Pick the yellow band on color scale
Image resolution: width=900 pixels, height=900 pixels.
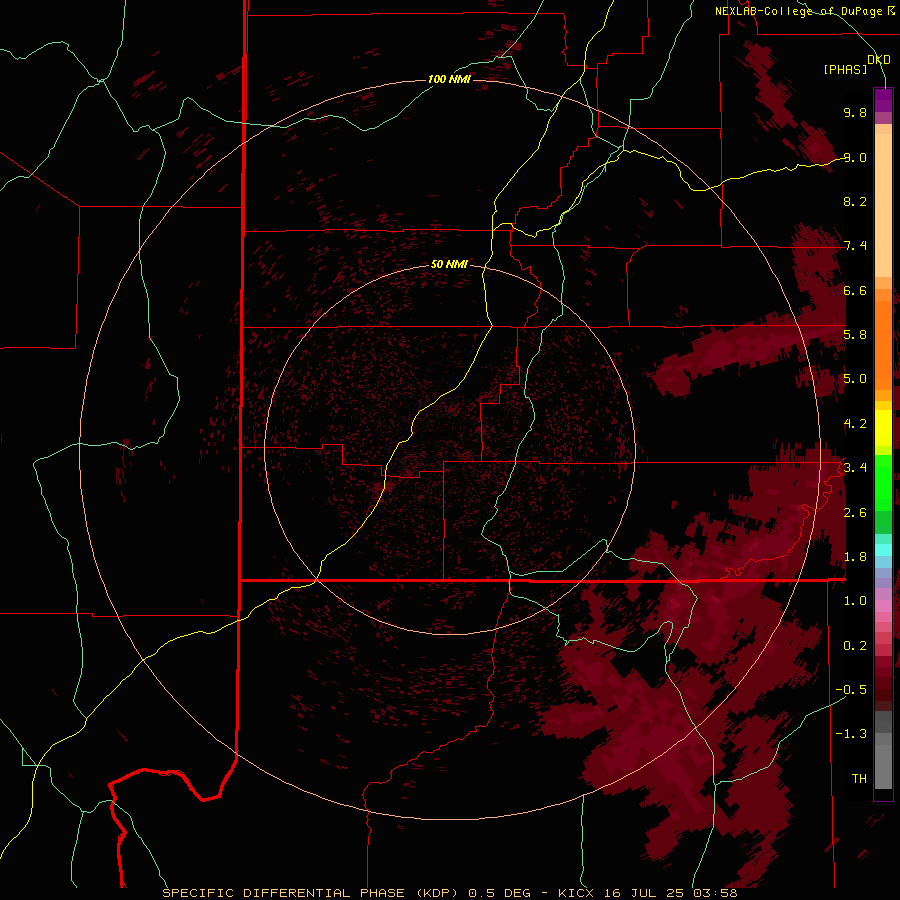tap(883, 428)
